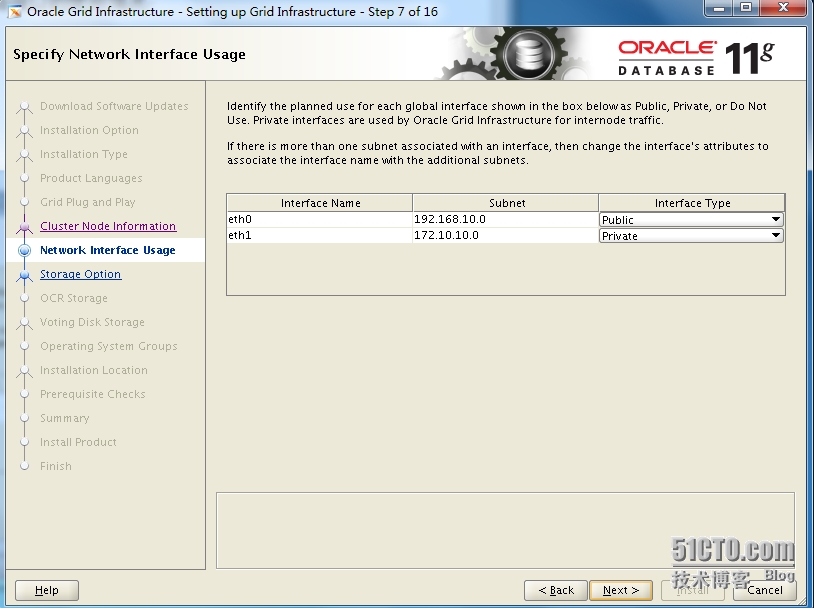The height and width of the screenshot is (608, 814).
Task: Open Interface Type dropdown for eth0
Action: pos(691,220)
